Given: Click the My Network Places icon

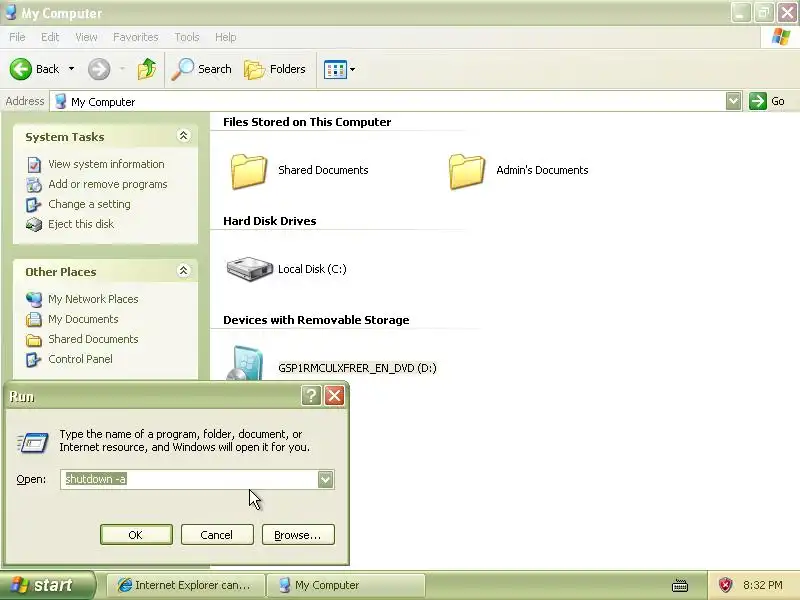Looking at the screenshot, I should pos(34,299).
